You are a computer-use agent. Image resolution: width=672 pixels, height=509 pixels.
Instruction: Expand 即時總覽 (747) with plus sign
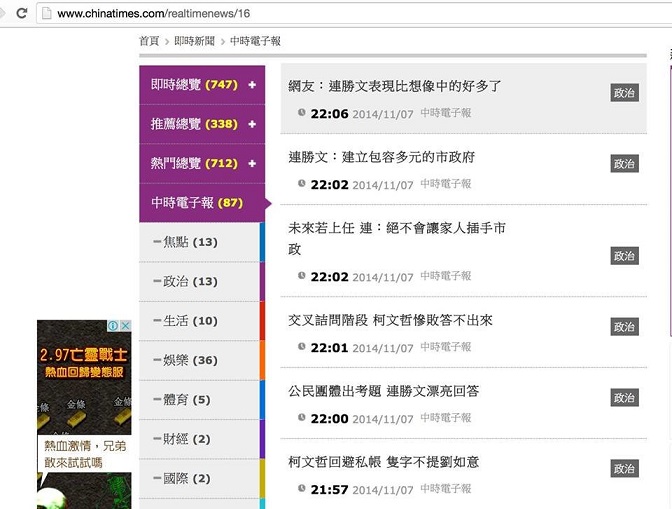[x=252, y=85]
